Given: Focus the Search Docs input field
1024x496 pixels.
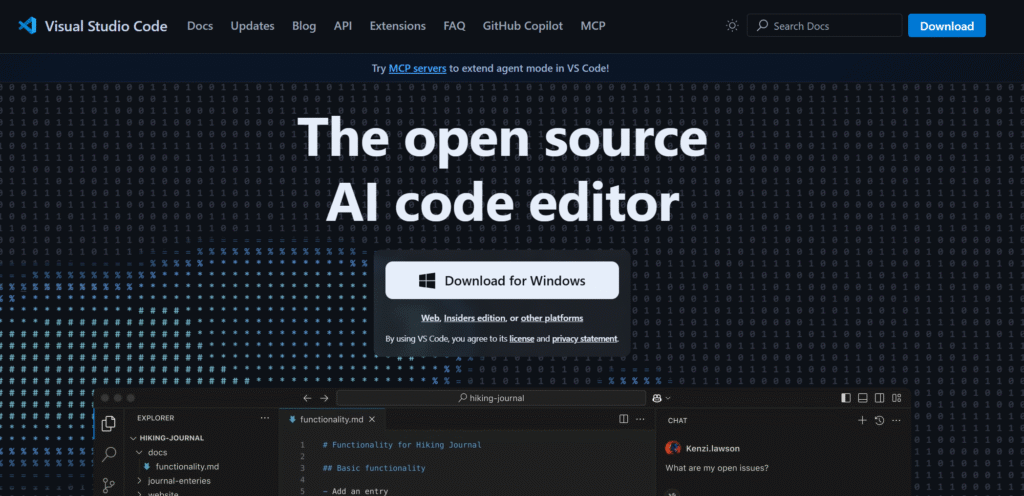Looking at the screenshot, I should coord(824,26).
